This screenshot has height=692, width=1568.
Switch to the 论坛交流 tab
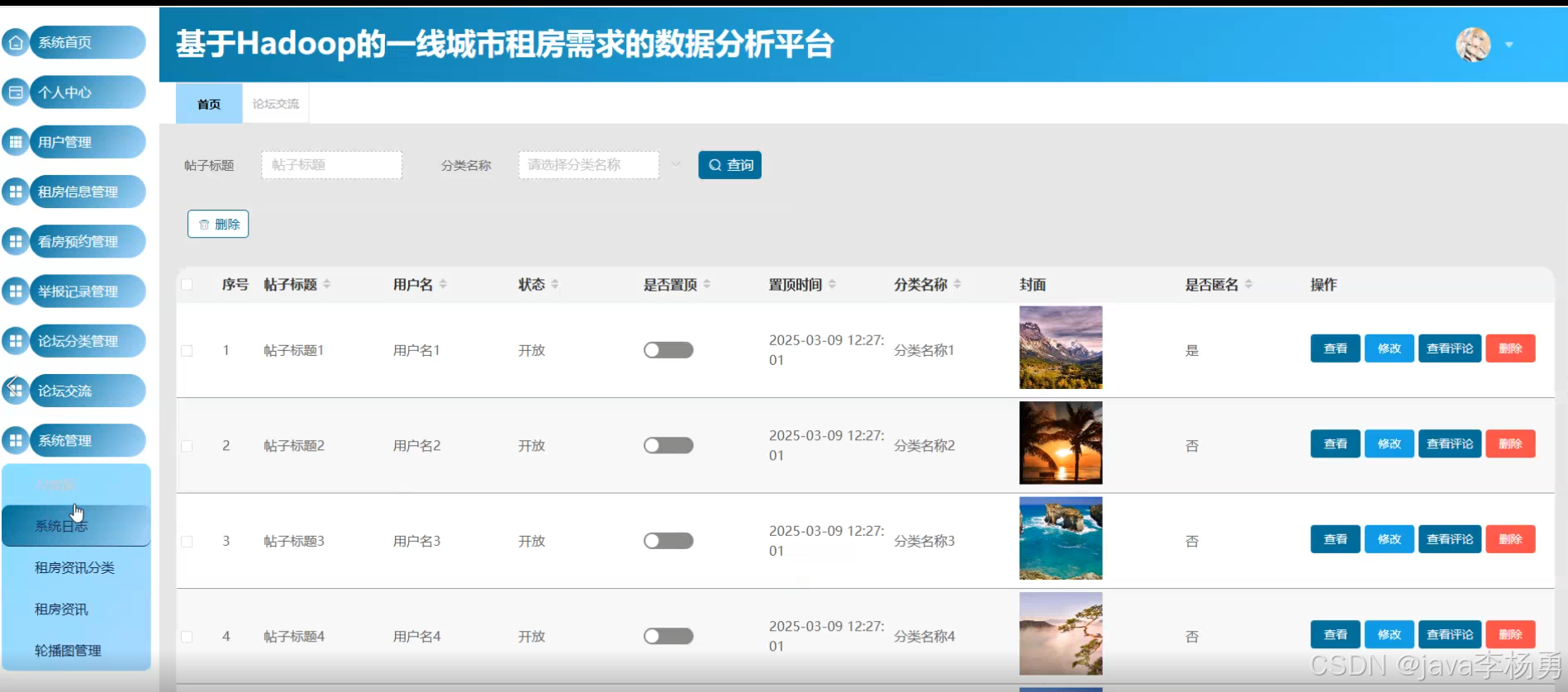[276, 104]
